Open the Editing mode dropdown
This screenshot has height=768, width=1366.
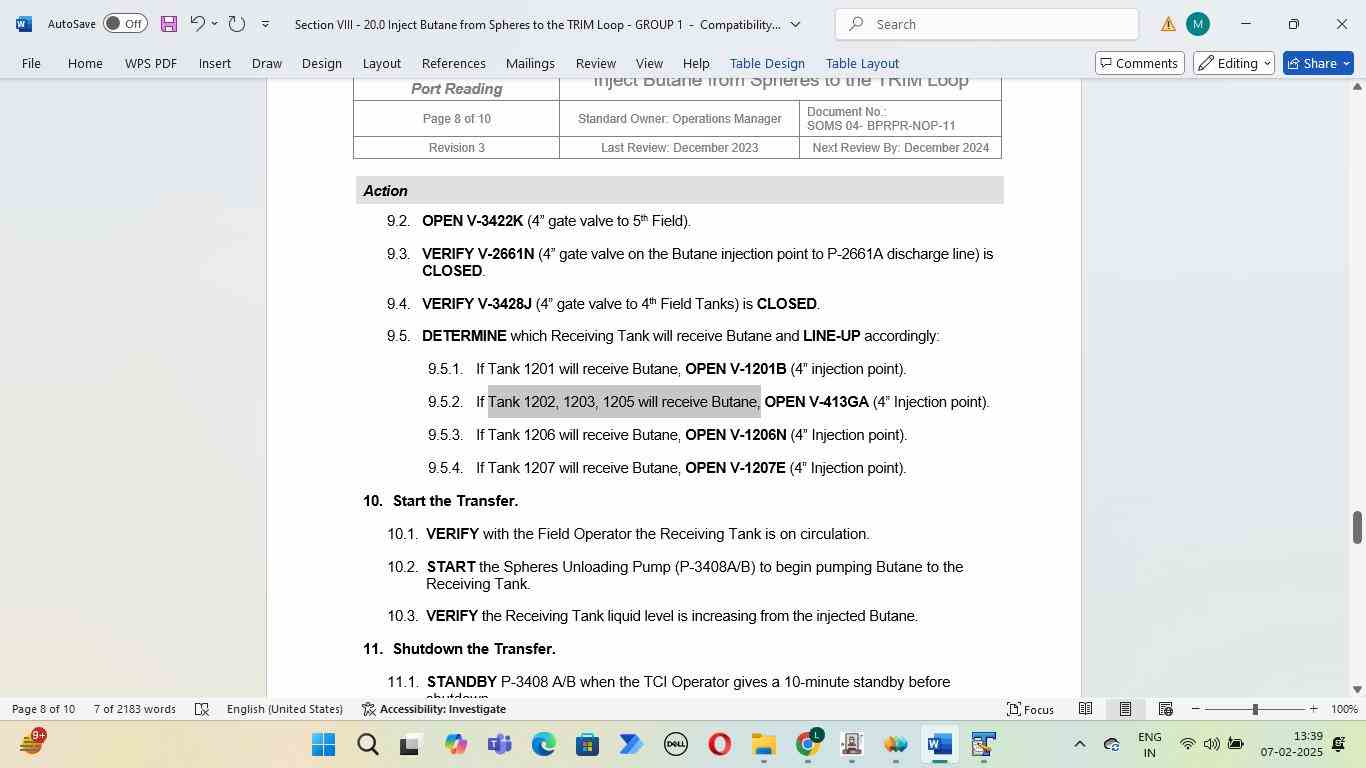coord(1233,63)
